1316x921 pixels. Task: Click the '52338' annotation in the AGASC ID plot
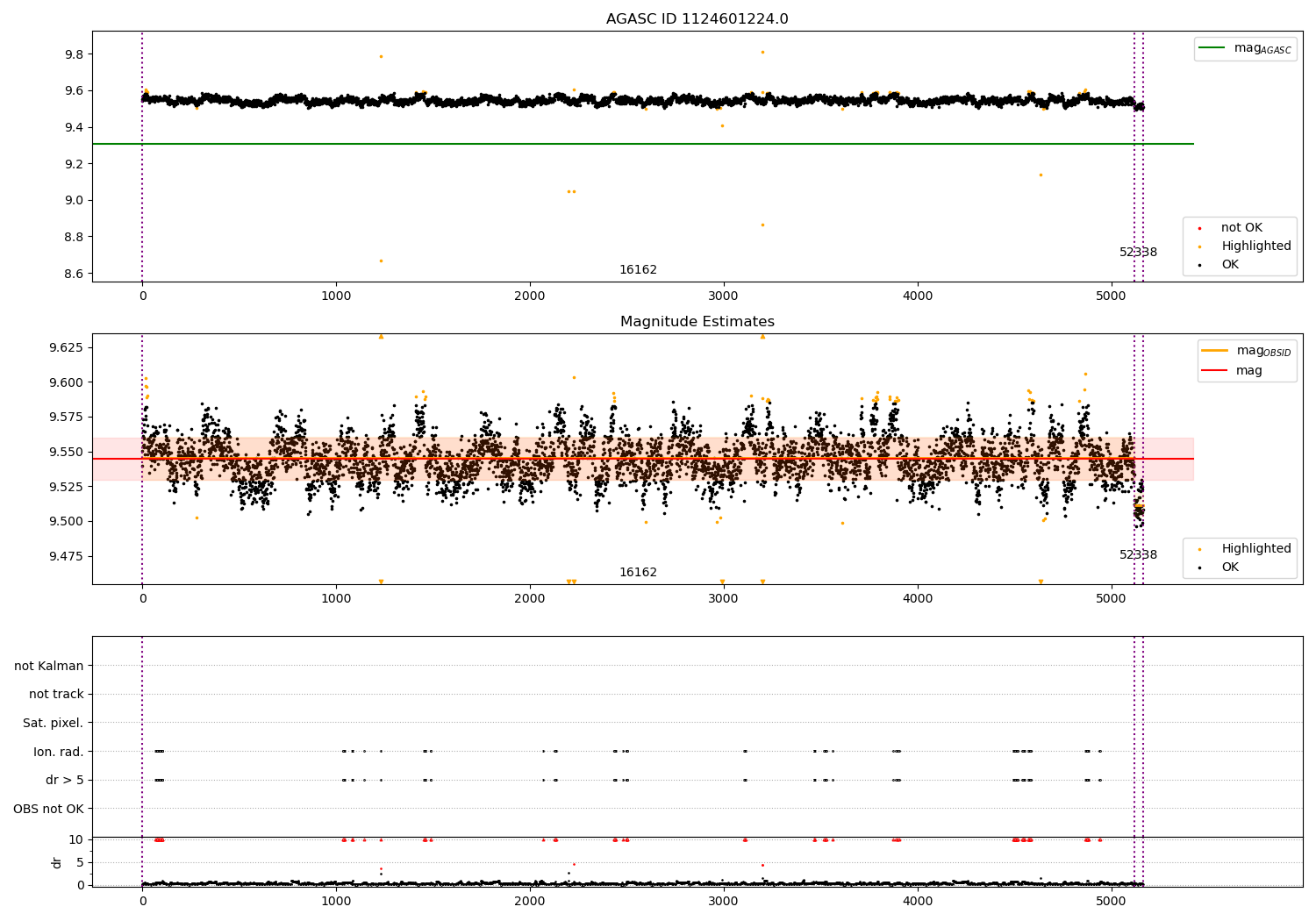(x=1138, y=252)
